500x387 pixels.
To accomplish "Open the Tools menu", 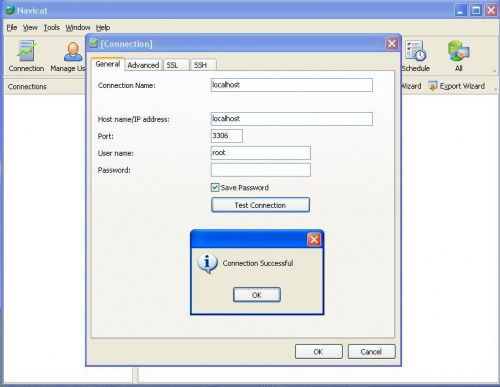I will click(x=52, y=28).
